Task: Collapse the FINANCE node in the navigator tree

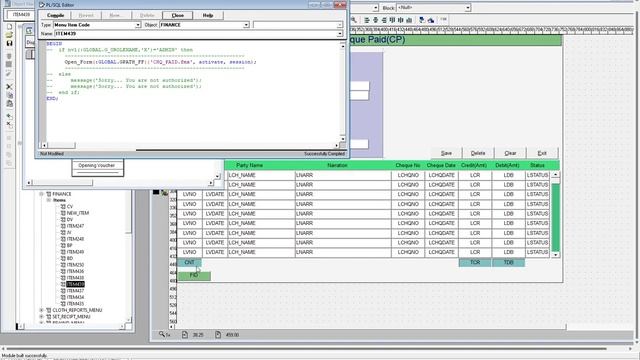Action: pos(42,194)
